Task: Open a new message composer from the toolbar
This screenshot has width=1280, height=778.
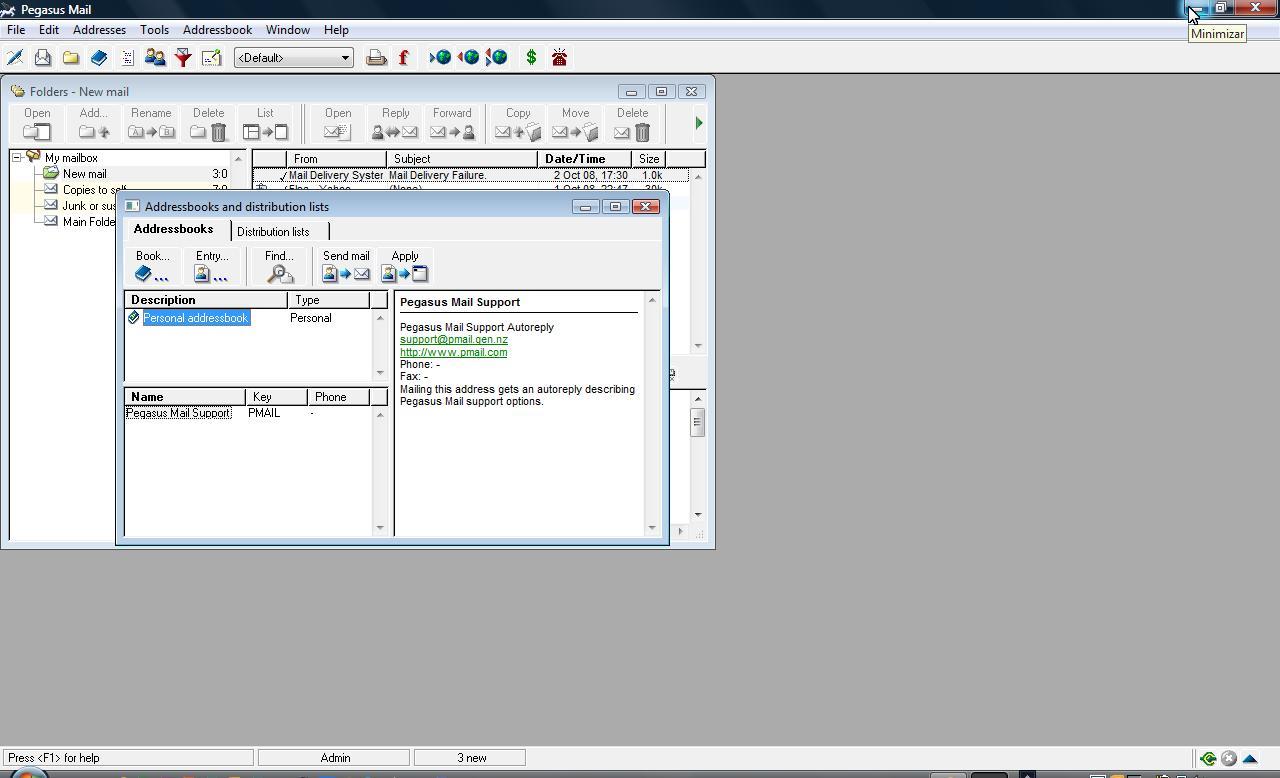Action: tap(15, 57)
